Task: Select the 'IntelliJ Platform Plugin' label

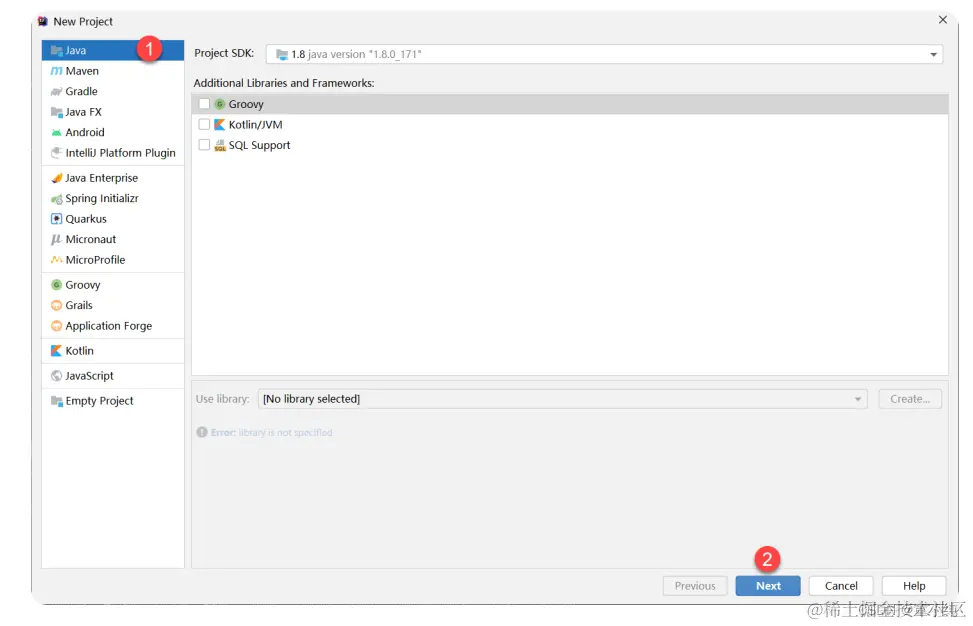Action: 120,153
